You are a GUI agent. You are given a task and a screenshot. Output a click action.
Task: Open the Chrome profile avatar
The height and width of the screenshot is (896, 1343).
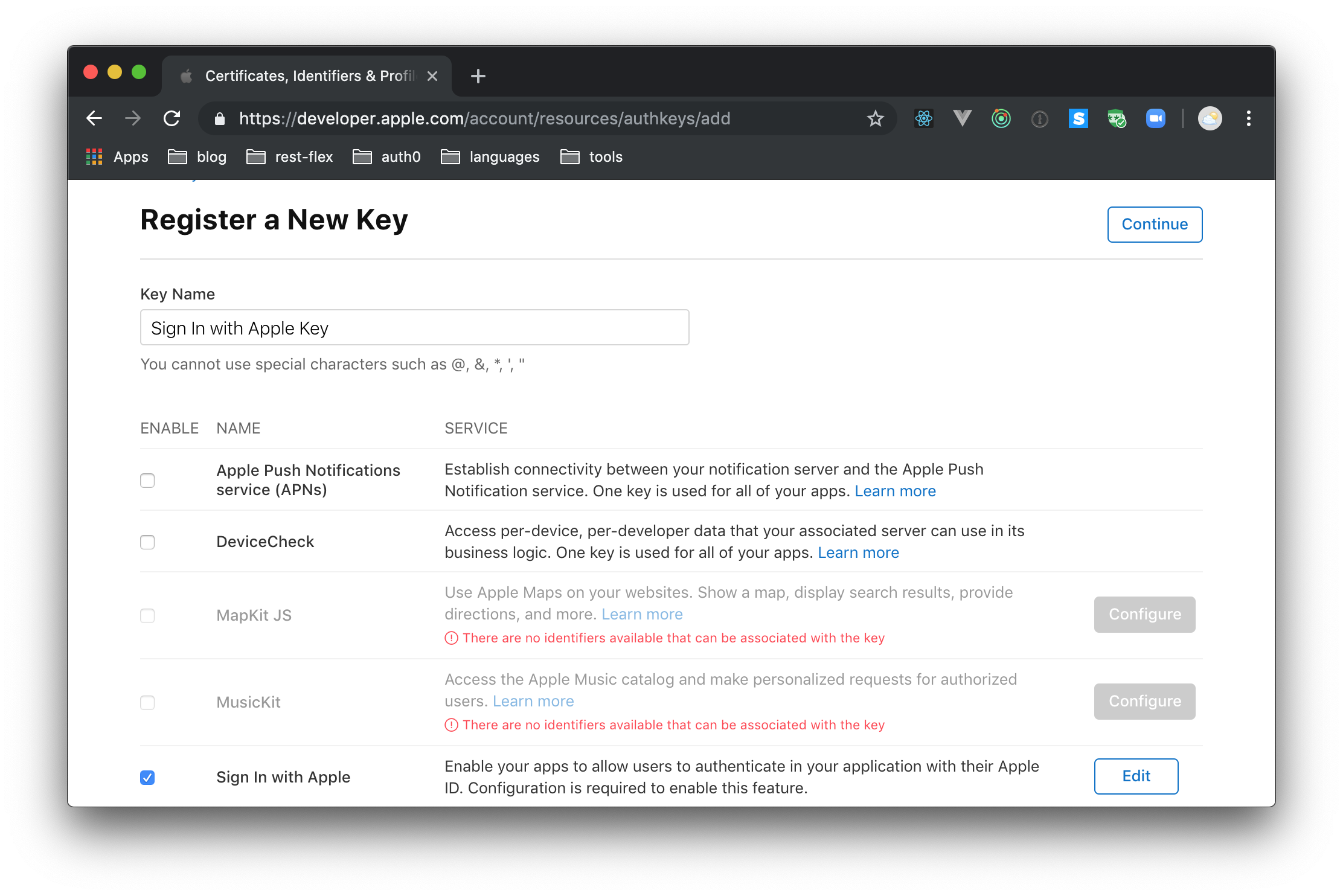point(1210,118)
